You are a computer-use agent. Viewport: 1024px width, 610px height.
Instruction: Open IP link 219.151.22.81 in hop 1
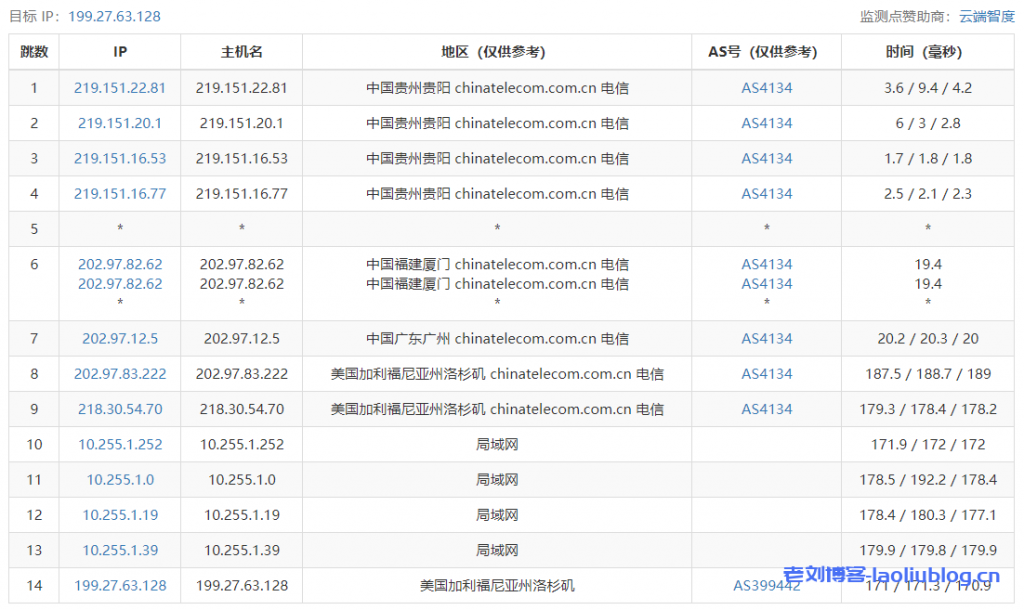click(x=120, y=88)
